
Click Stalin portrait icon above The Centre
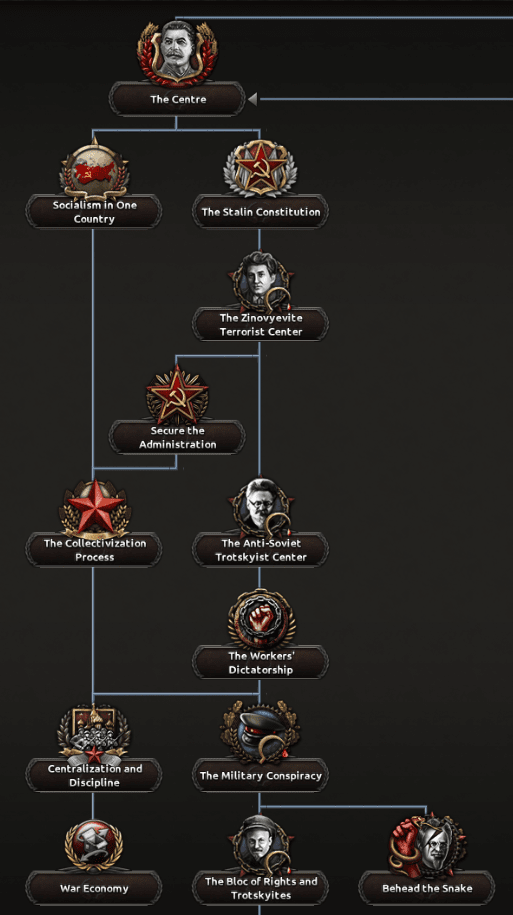point(177,53)
